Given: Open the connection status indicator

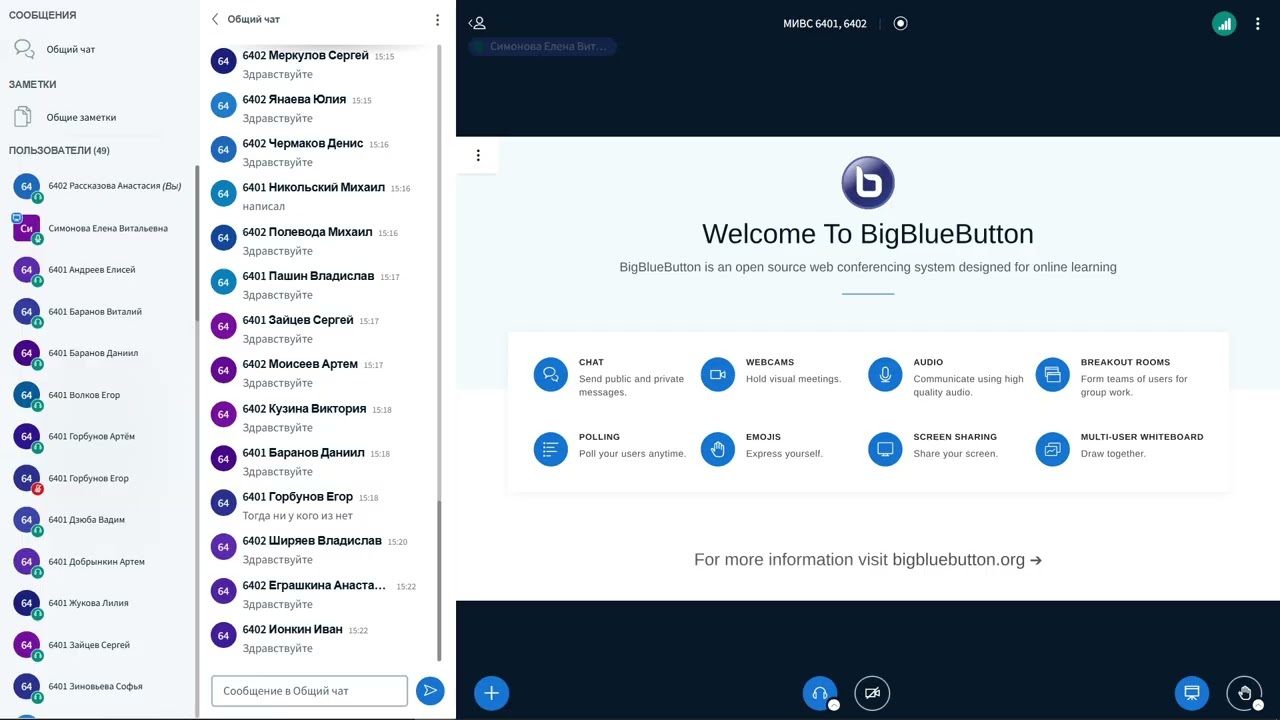Looking at the screenshot, I should coord(1224,24).
